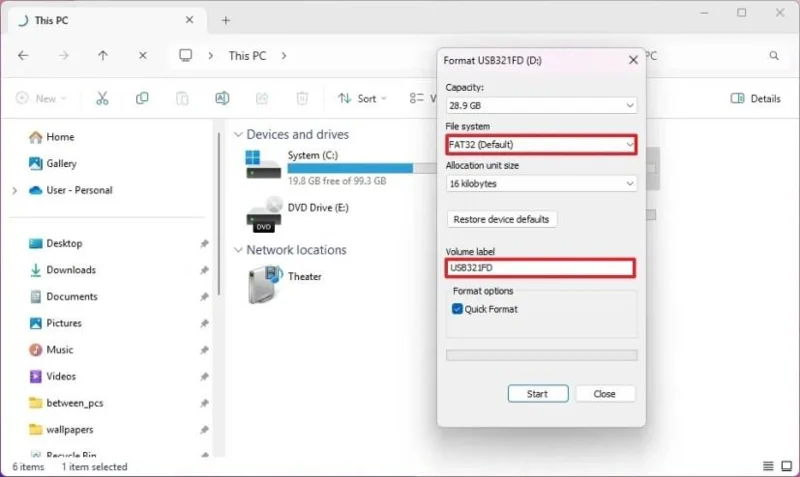800x477 pixels.
Task: Select the Rename icon in toolbar
Action: pyautogui.click(x=222, y=98)
